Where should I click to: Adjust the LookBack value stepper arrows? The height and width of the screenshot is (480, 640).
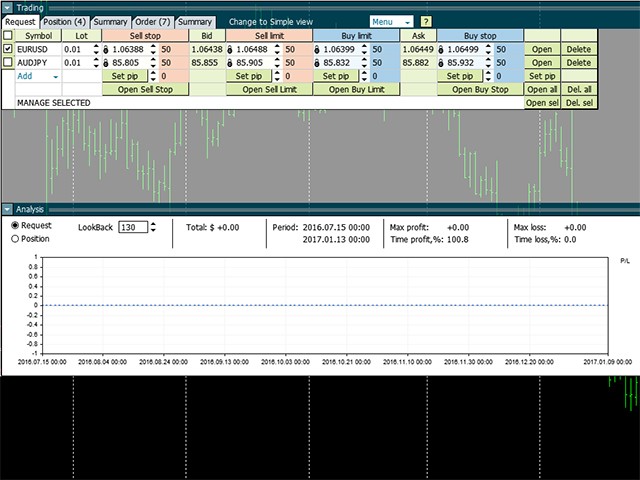152,228
